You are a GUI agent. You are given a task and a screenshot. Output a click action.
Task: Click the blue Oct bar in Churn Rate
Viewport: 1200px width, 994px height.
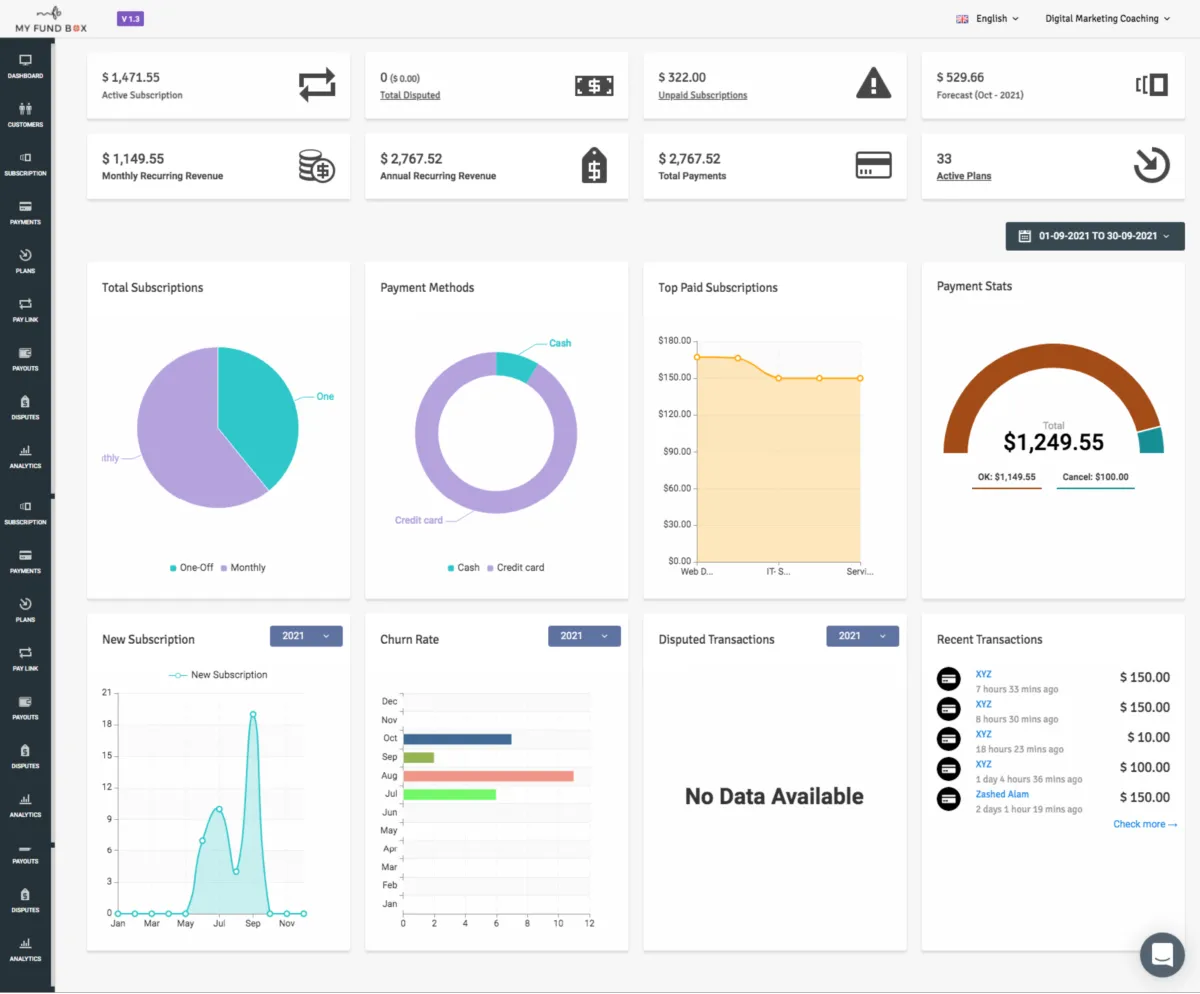pos(457,739)
